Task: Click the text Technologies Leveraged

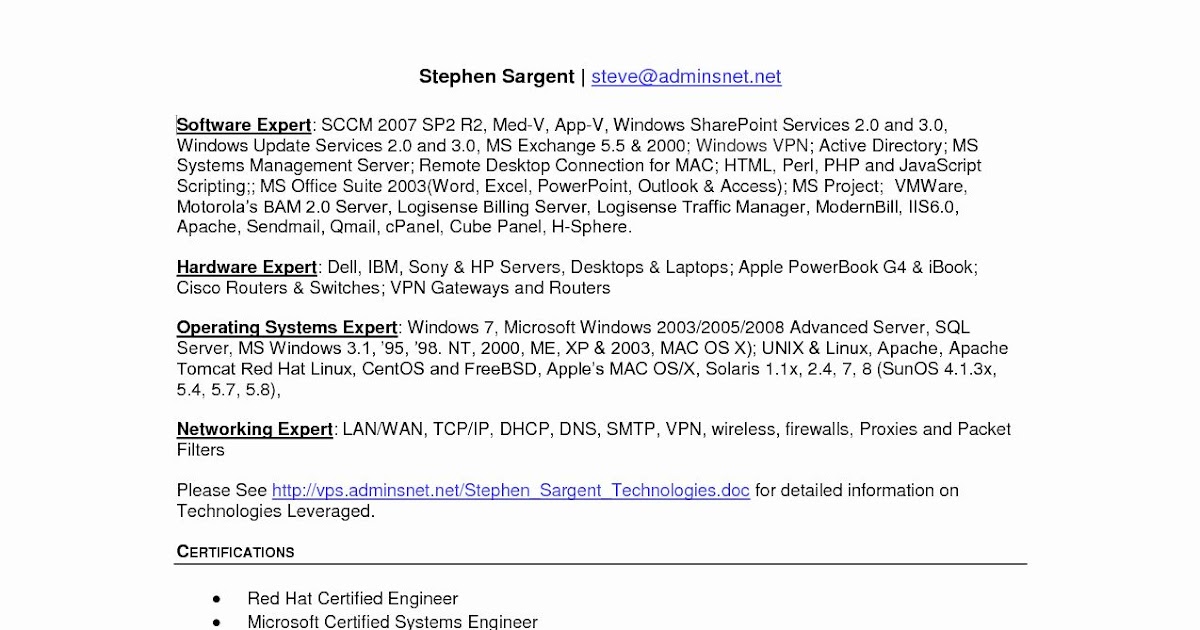Action: (276, 511)
